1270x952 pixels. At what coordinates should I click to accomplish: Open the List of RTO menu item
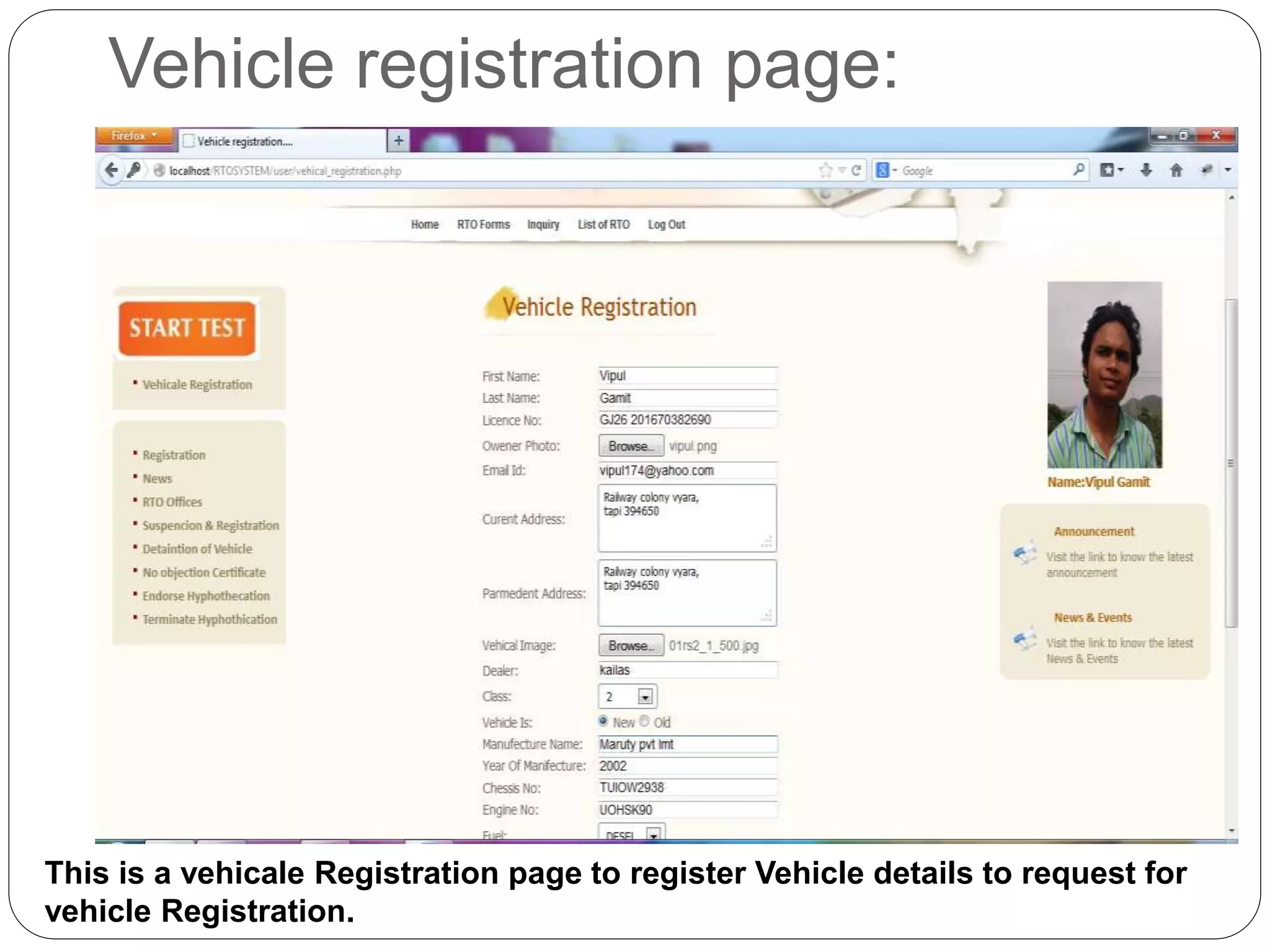603,224
